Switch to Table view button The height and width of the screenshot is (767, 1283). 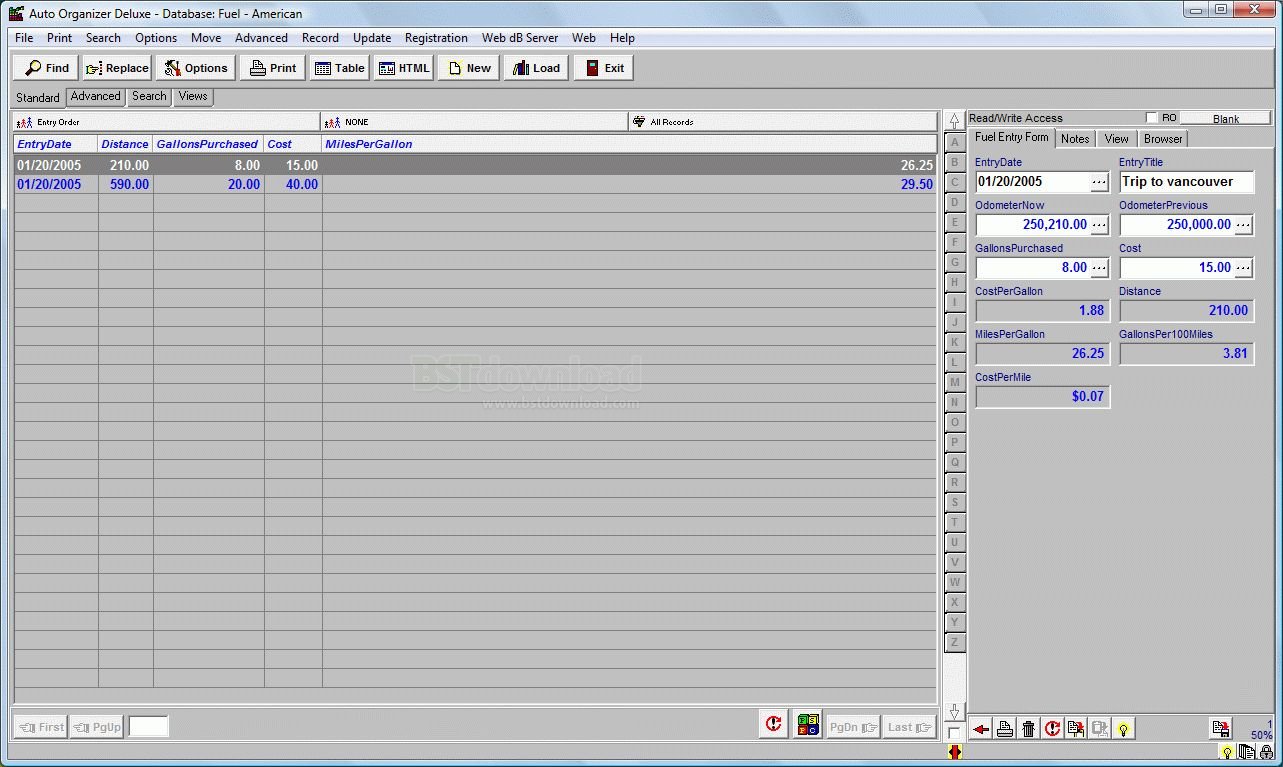(339, 68)
